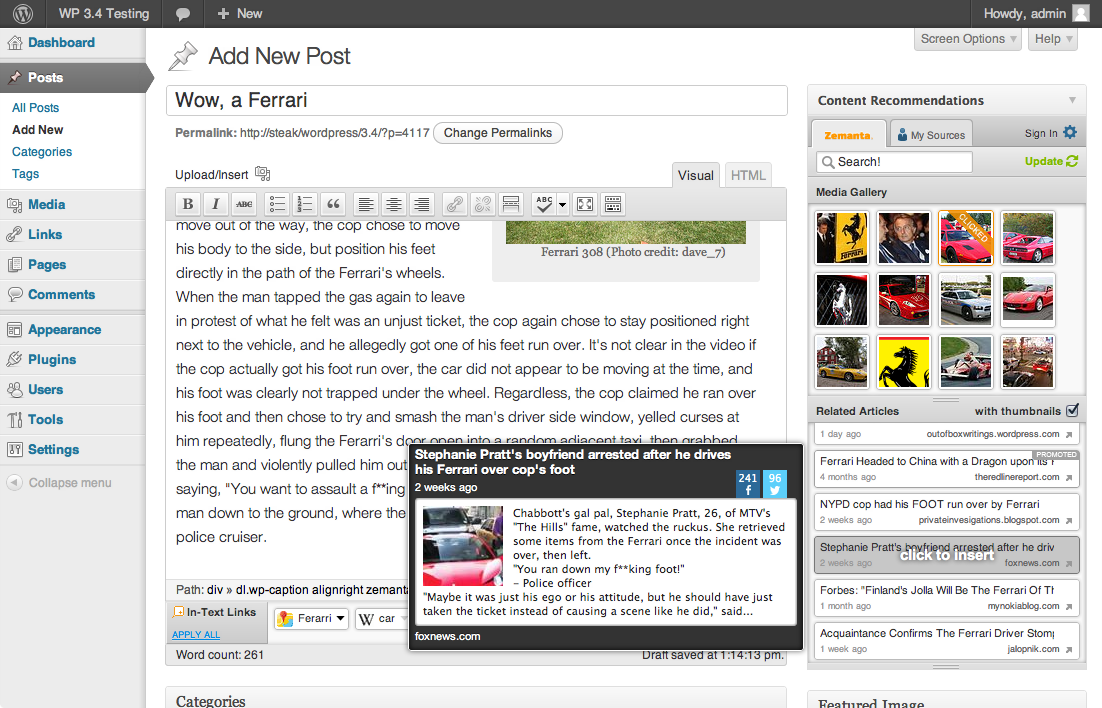Click the insert link icon
The image size is (1102, 708).
455,205
